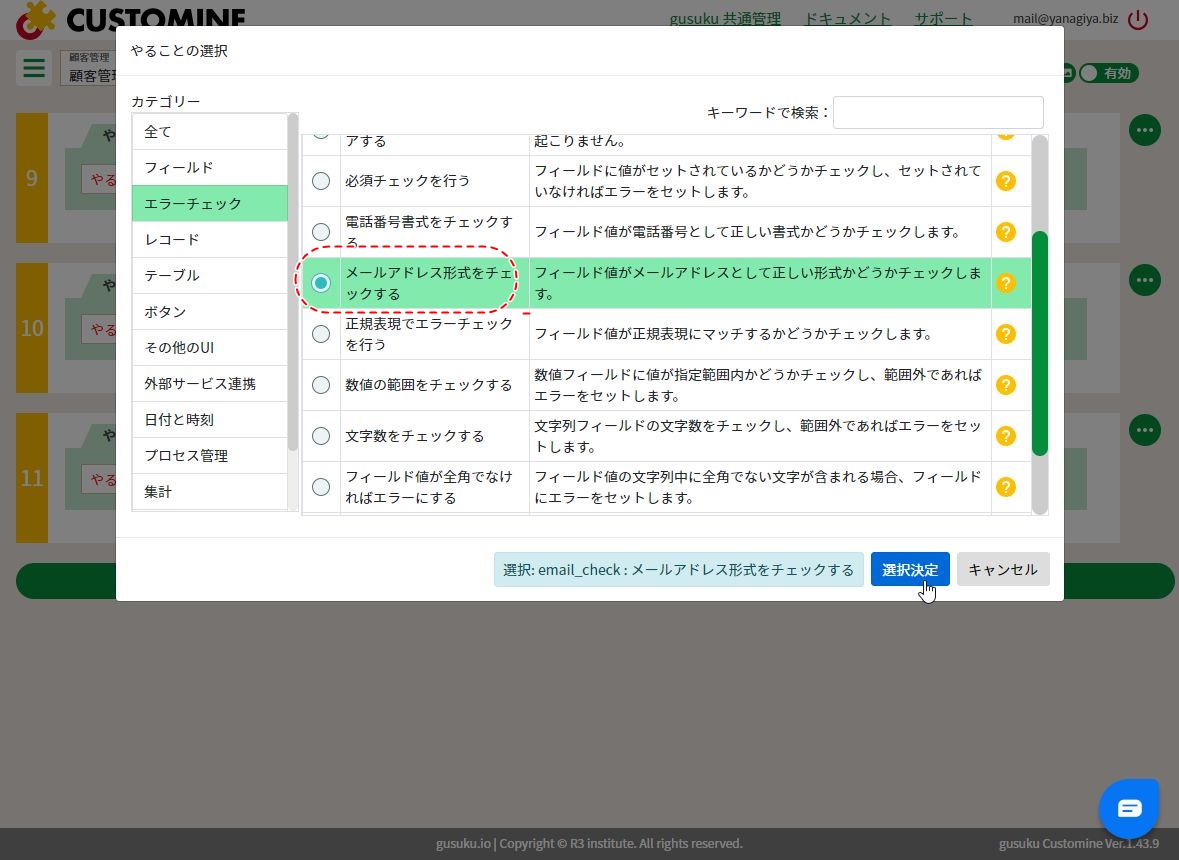Select メールアドレス形式をチェックする radio button
Viewport: 1179px width, 860px height.
point(321,283)
